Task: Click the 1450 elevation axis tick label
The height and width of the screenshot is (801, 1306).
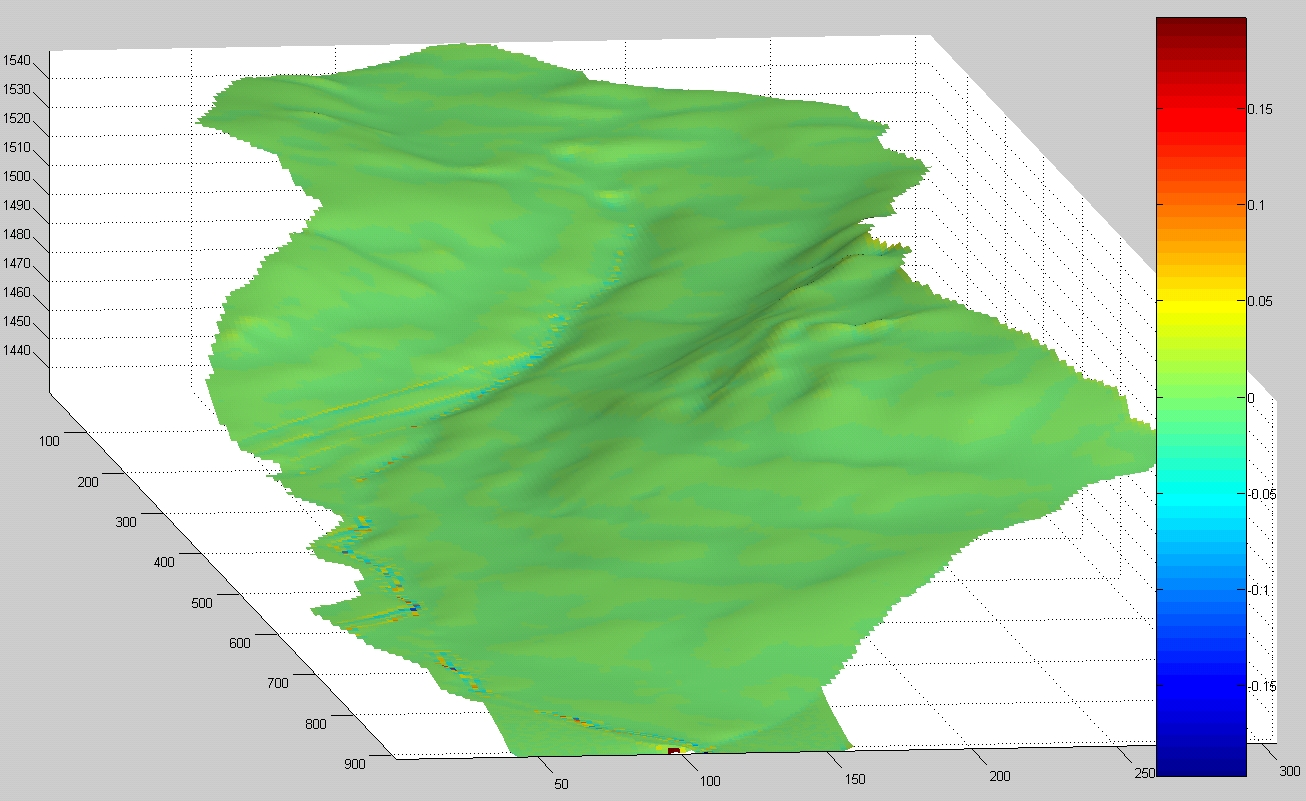Action: coord(16,322)
